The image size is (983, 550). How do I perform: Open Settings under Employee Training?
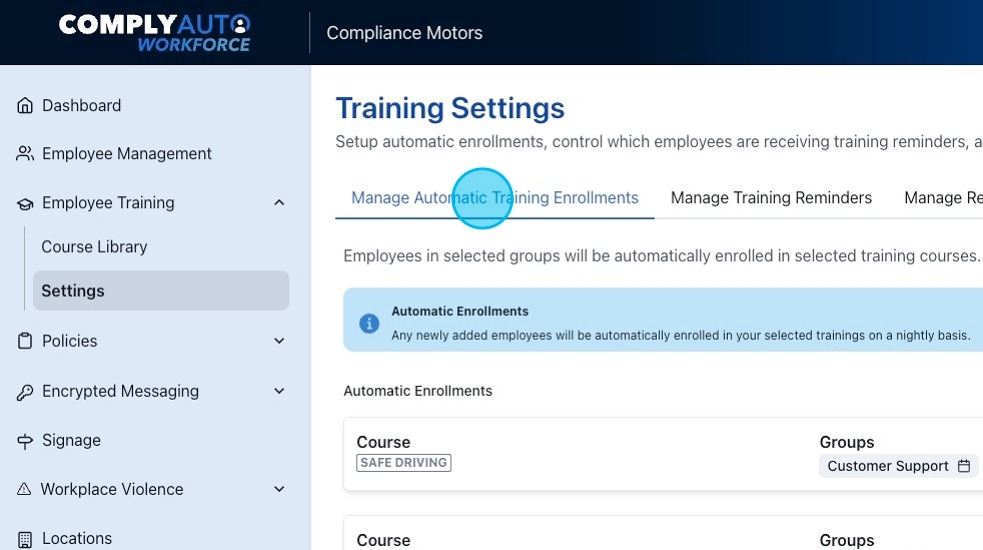click(x=73, y=291)
